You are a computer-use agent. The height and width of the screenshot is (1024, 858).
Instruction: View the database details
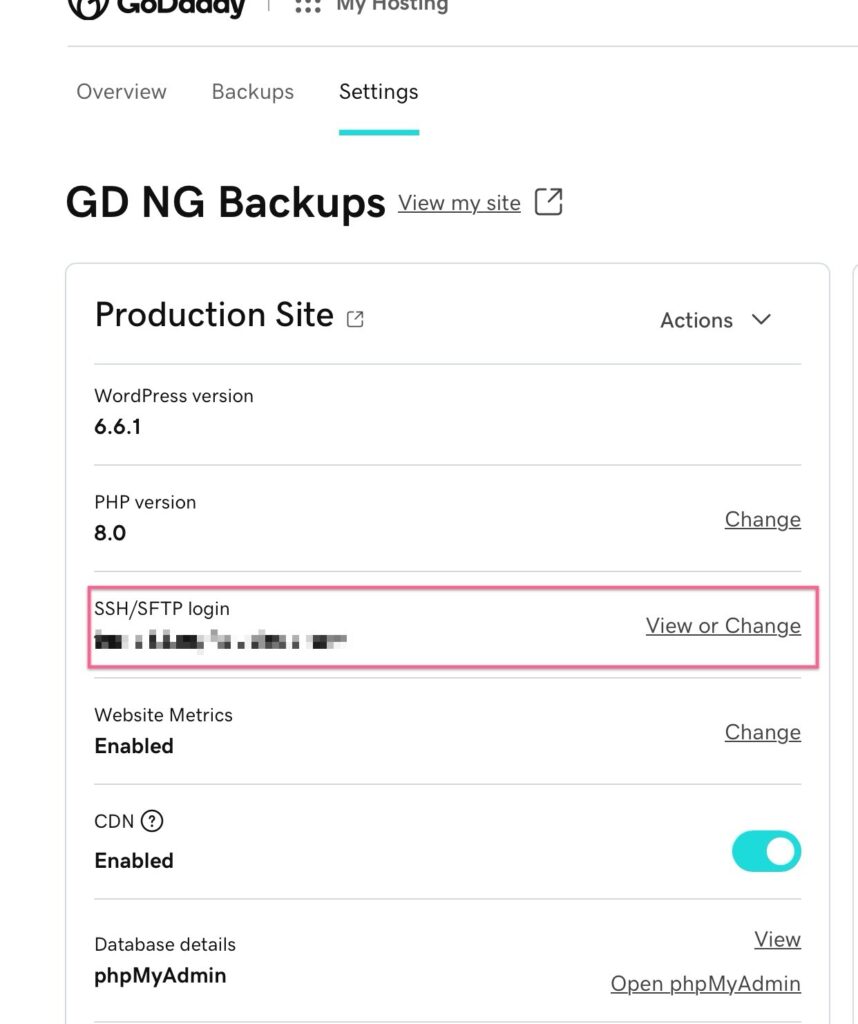777,939
